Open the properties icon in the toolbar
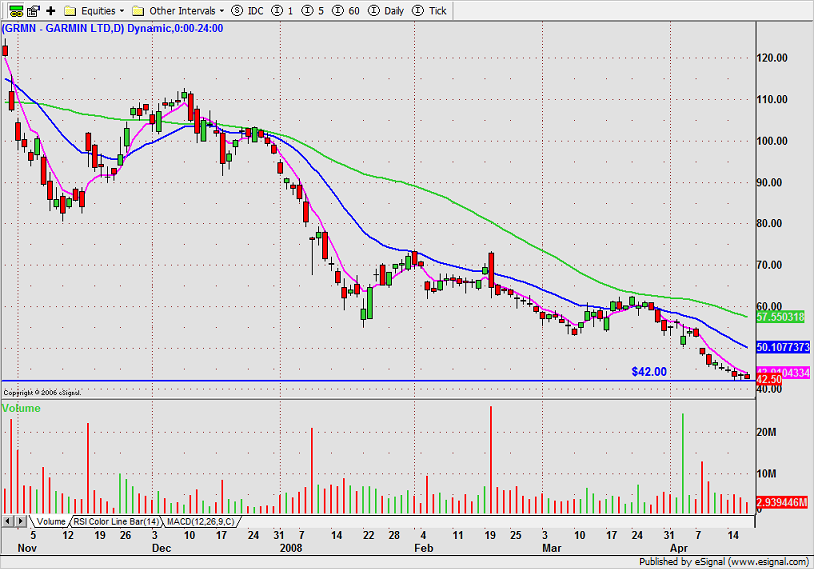Image resolution: width=814 pixels, height=569 pixels. coord(33,10)
